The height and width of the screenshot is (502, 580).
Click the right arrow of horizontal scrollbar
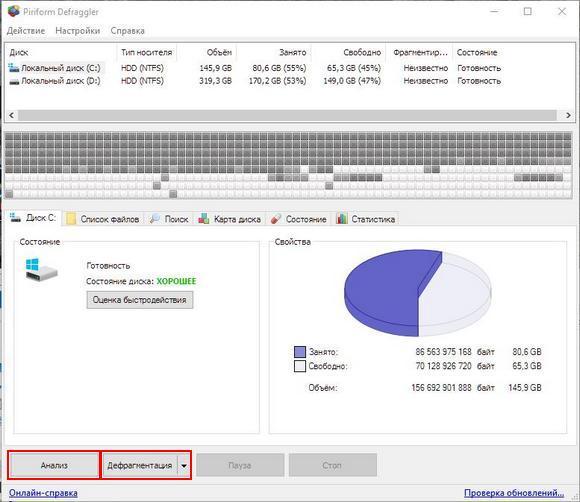tap(569, 115)
